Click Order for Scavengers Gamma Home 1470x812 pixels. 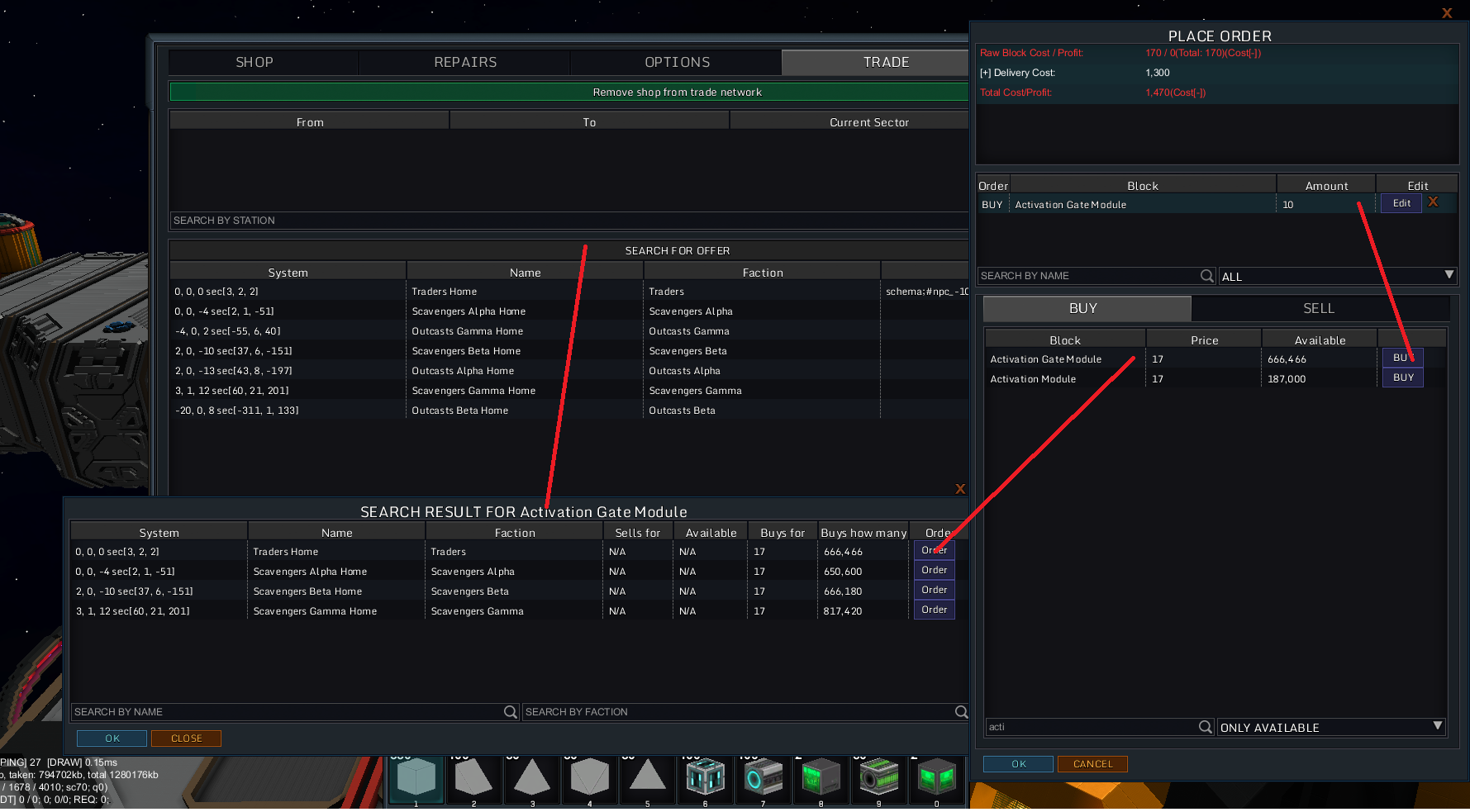[934, 610]
